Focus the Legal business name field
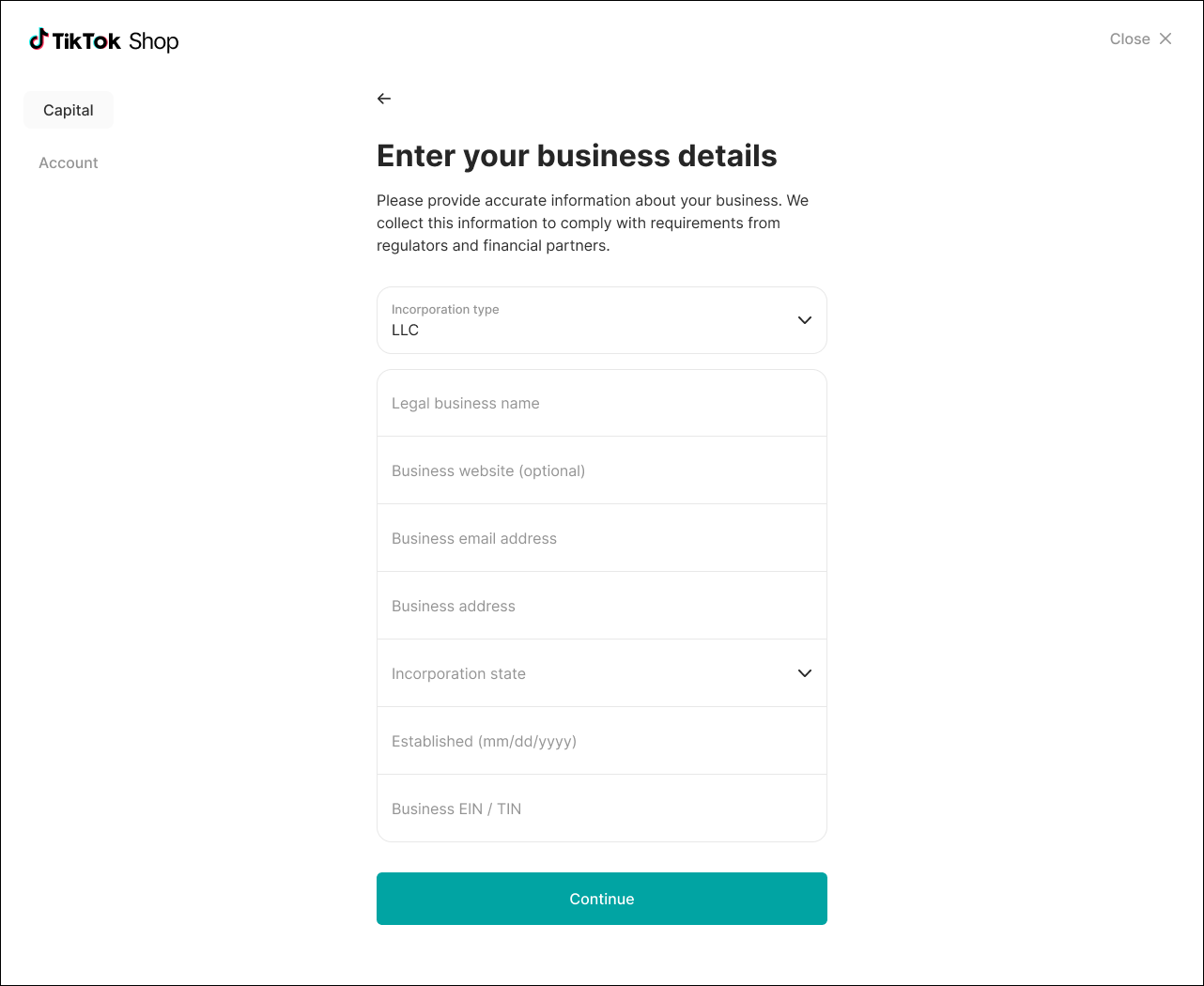 (x=601, y=404)
